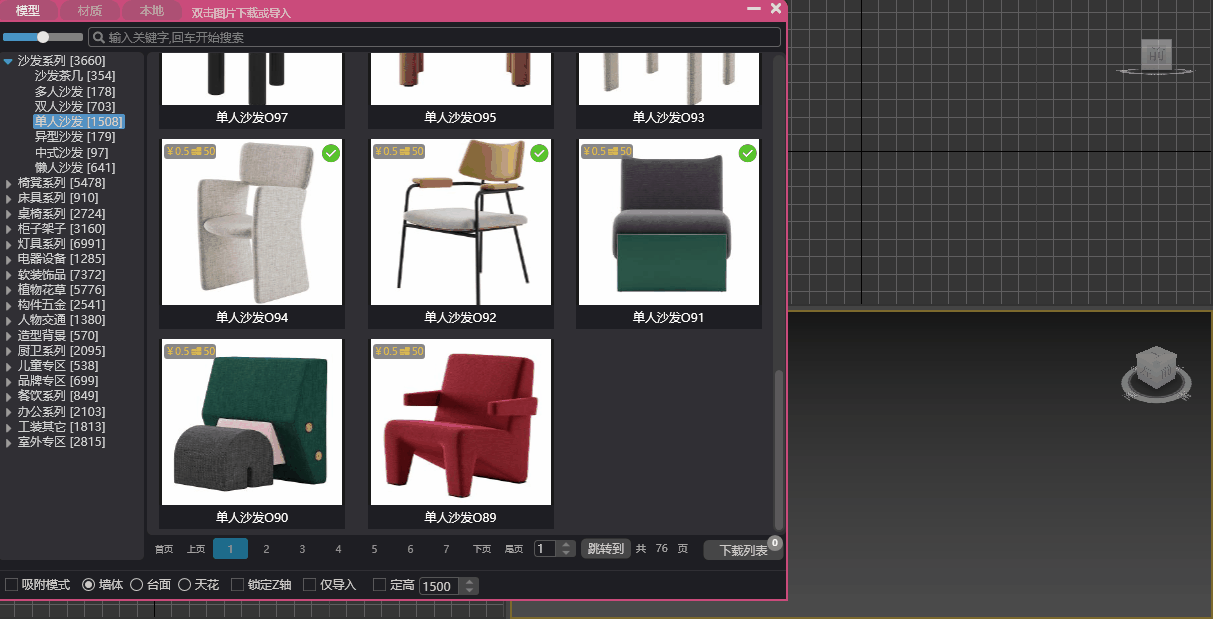Switch to the 模型 tab
This screenshot has width=1213, height=619.
(x=28, y=11)
